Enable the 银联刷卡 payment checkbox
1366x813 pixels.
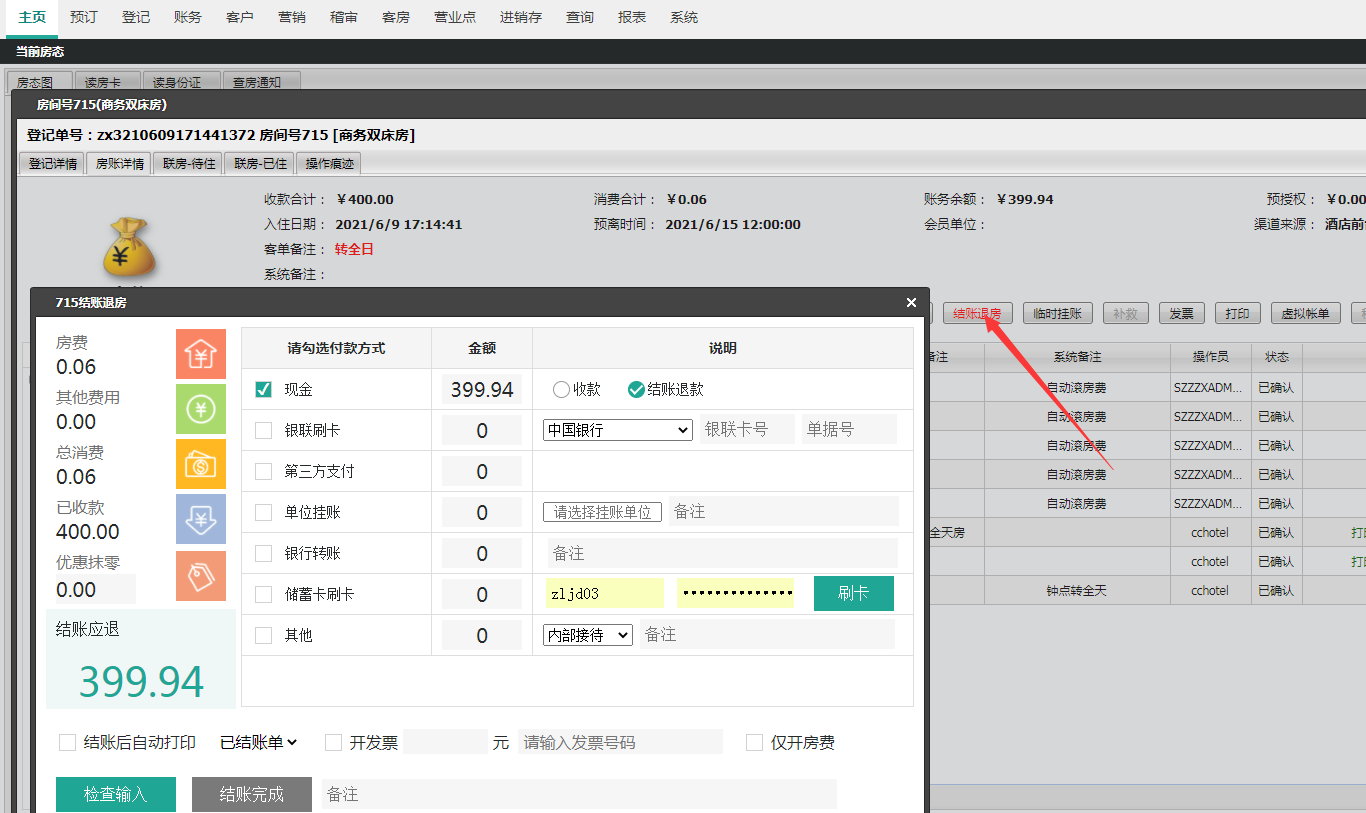pyautogui.click(x=264, y=430)
